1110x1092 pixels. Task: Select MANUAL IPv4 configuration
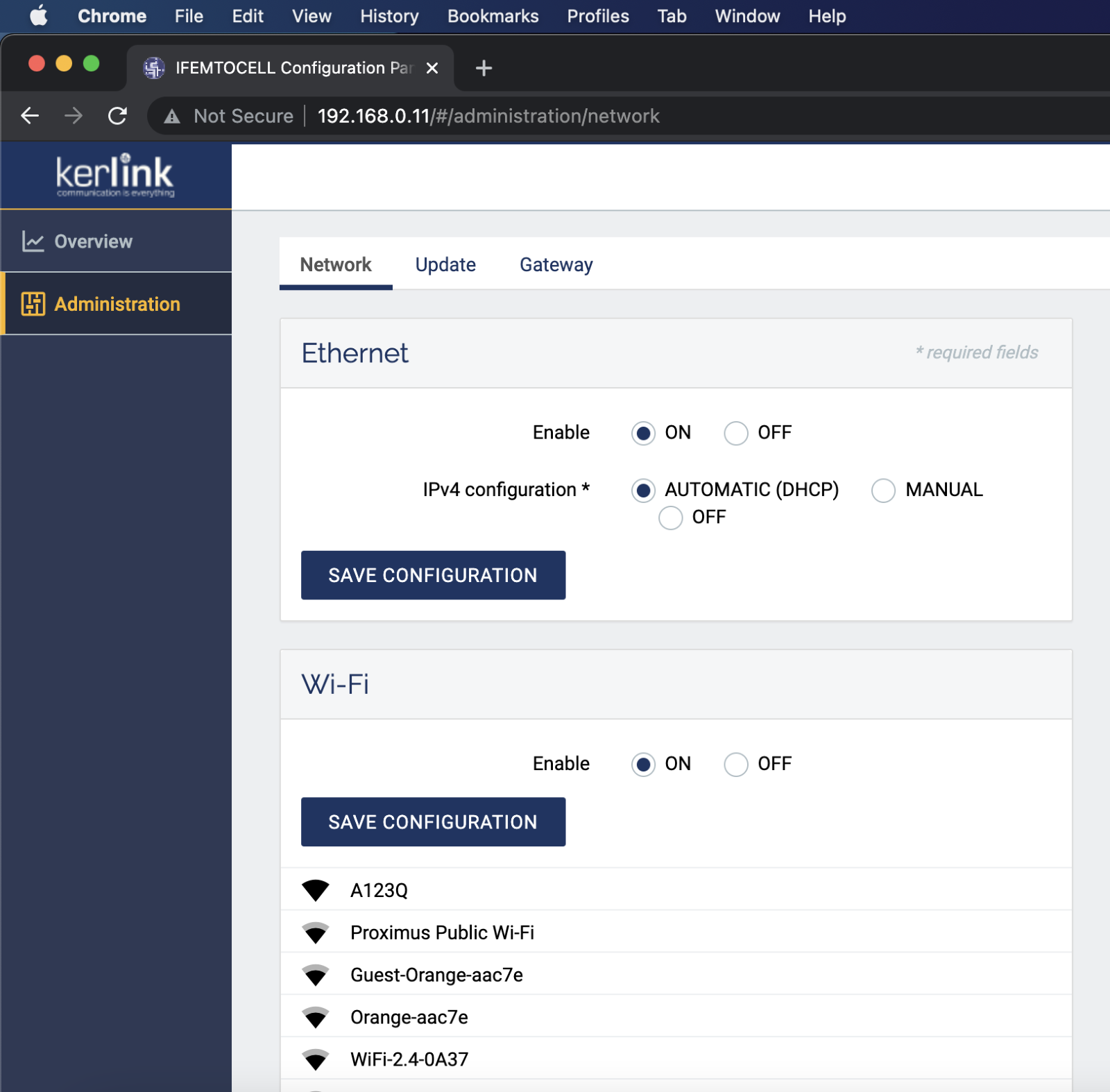883,490
